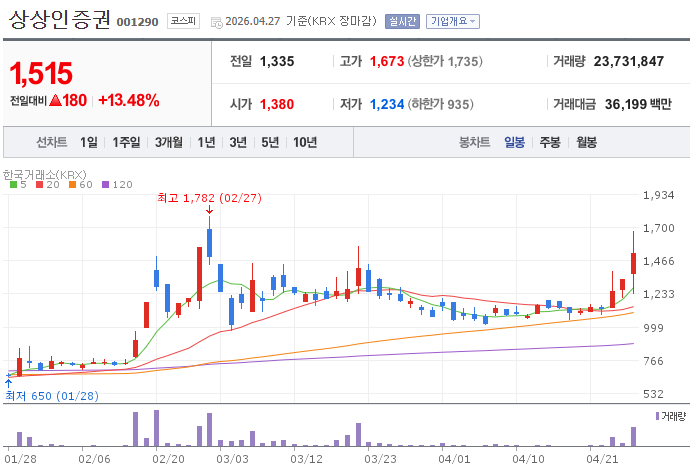Viewport: 690px width, 470px height.
Task: Click the 코스피 market badge
Action: point(184,21)
